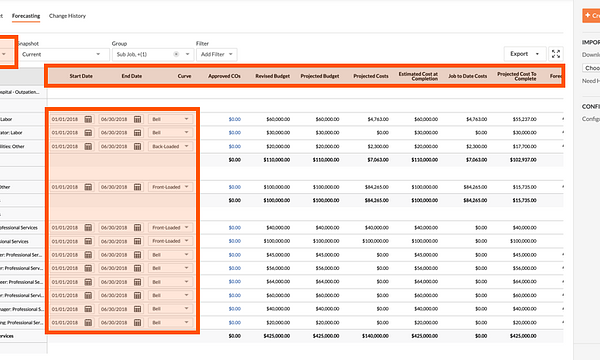The height and width of the screenshot is (360, 600).
Task: Open start date calendar in bottom $20,000.00 Bell row
Action: tap(88, 323)
